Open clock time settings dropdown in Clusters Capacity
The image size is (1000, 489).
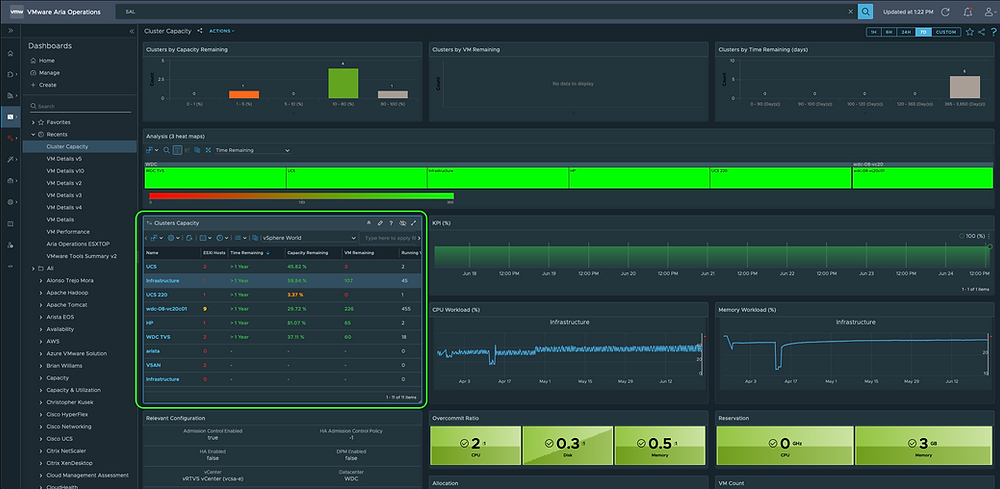point(222,238)
